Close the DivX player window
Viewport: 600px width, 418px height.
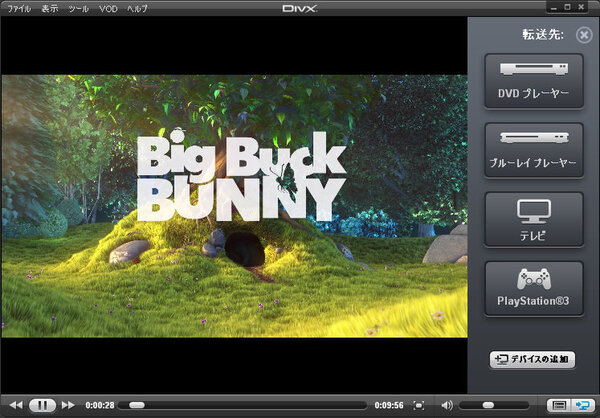pos(582,7)
